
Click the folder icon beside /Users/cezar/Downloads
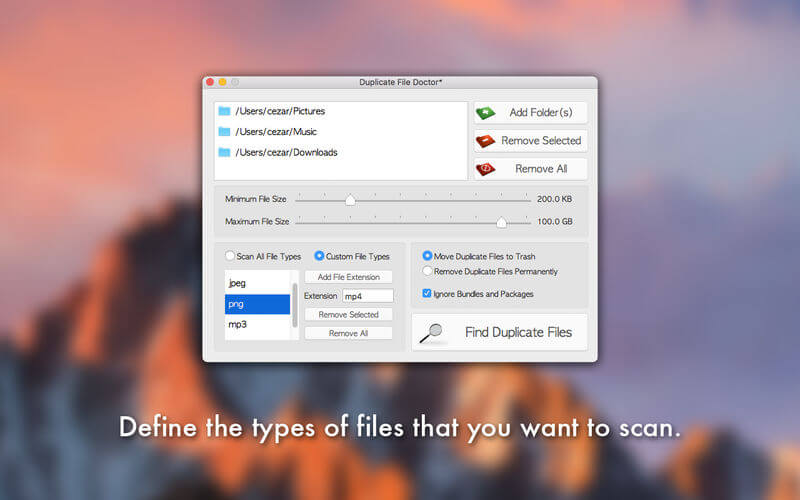(224, 152)
